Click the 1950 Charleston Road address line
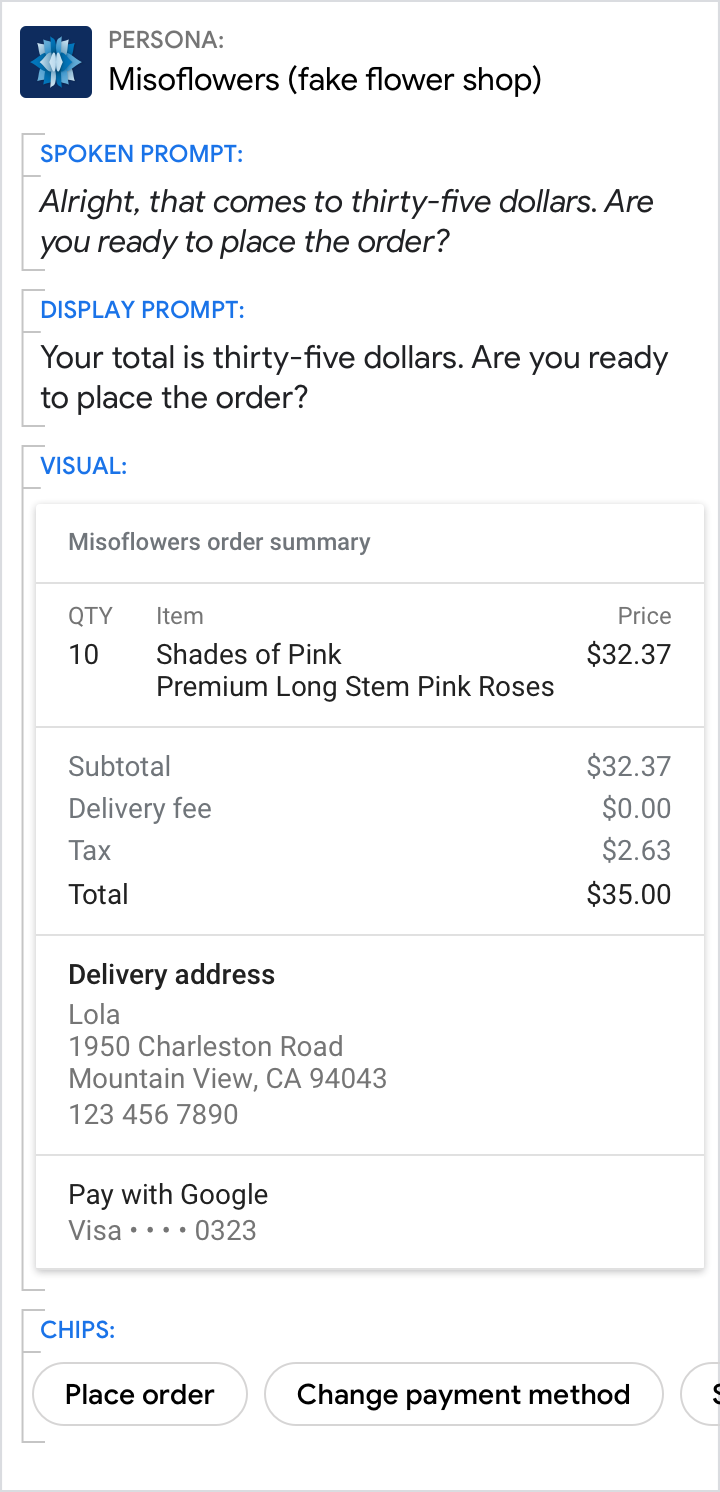This screenshot has width=720, height=1492. pyautogui.click(x=205, y=1046)
